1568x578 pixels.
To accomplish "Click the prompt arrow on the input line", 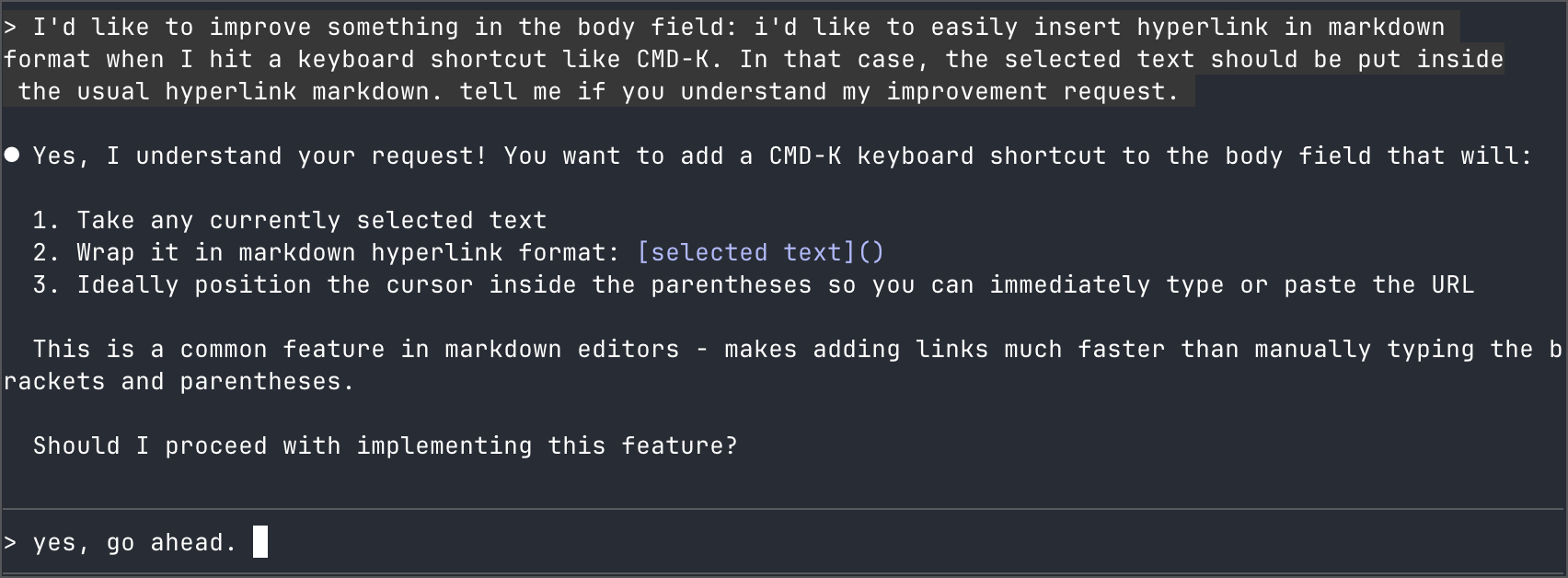I will click(x=10, y=543).
